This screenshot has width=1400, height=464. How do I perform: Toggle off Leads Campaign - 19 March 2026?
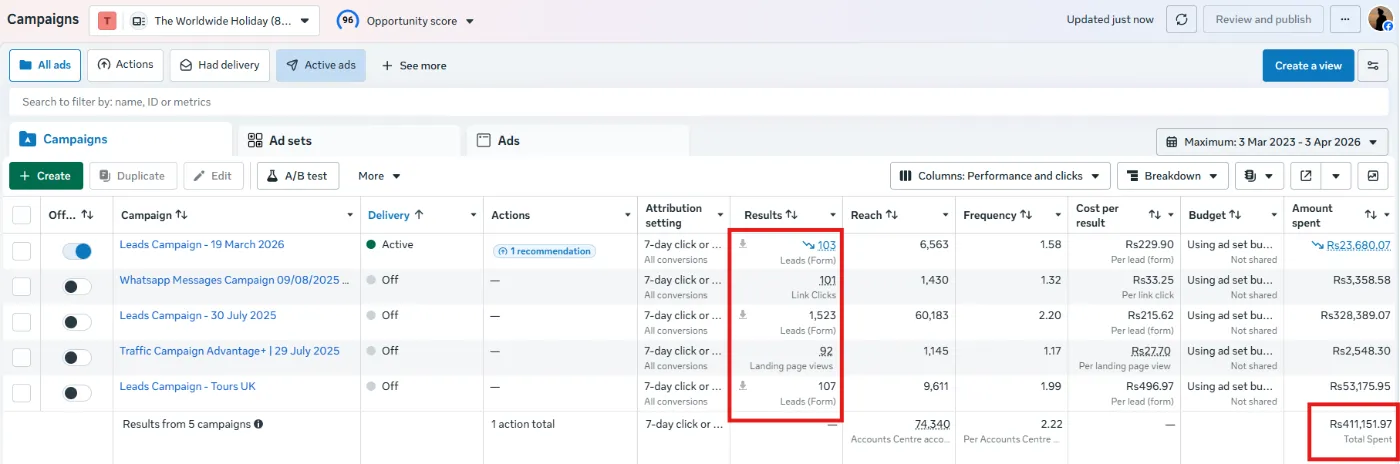click(77, 251)
